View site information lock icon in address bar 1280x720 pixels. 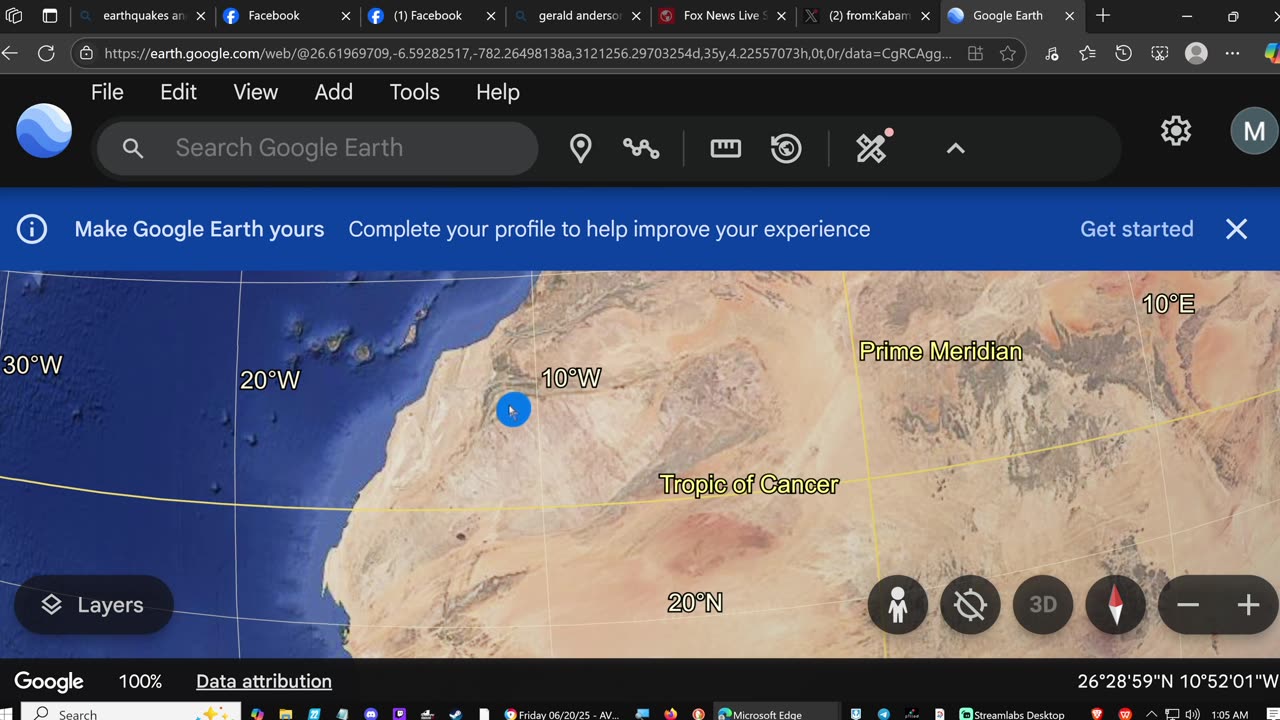(x=87, y=54)
